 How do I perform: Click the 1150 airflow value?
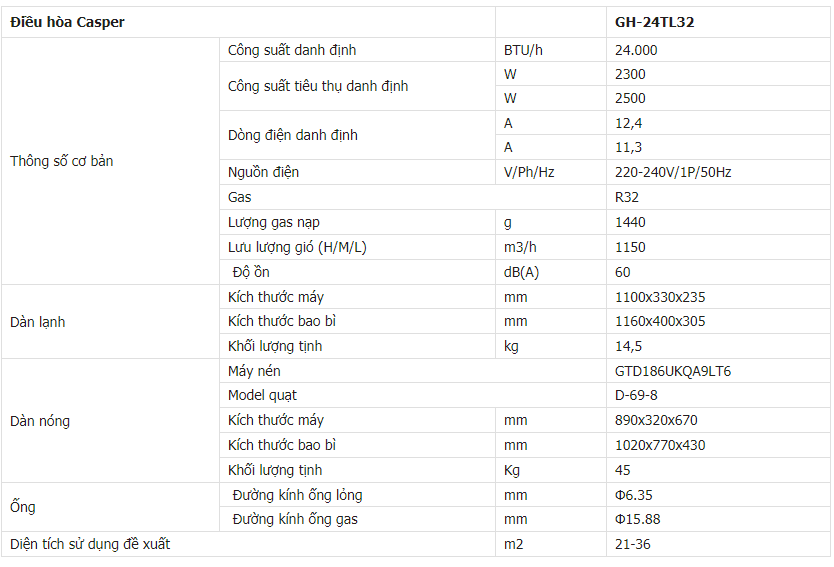click(x=630, y=247)
